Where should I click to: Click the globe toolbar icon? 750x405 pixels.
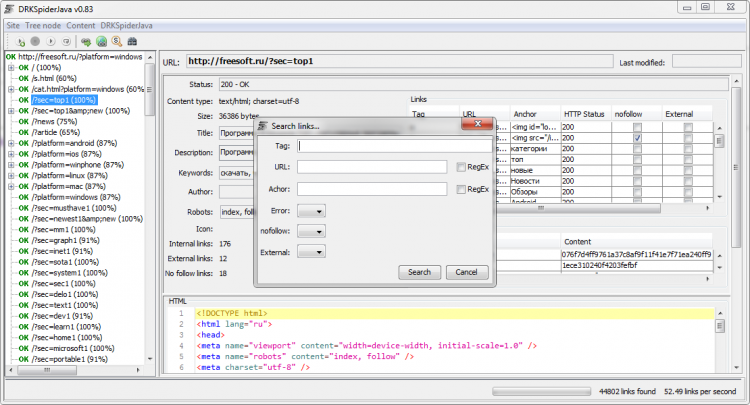coord(101,41)
